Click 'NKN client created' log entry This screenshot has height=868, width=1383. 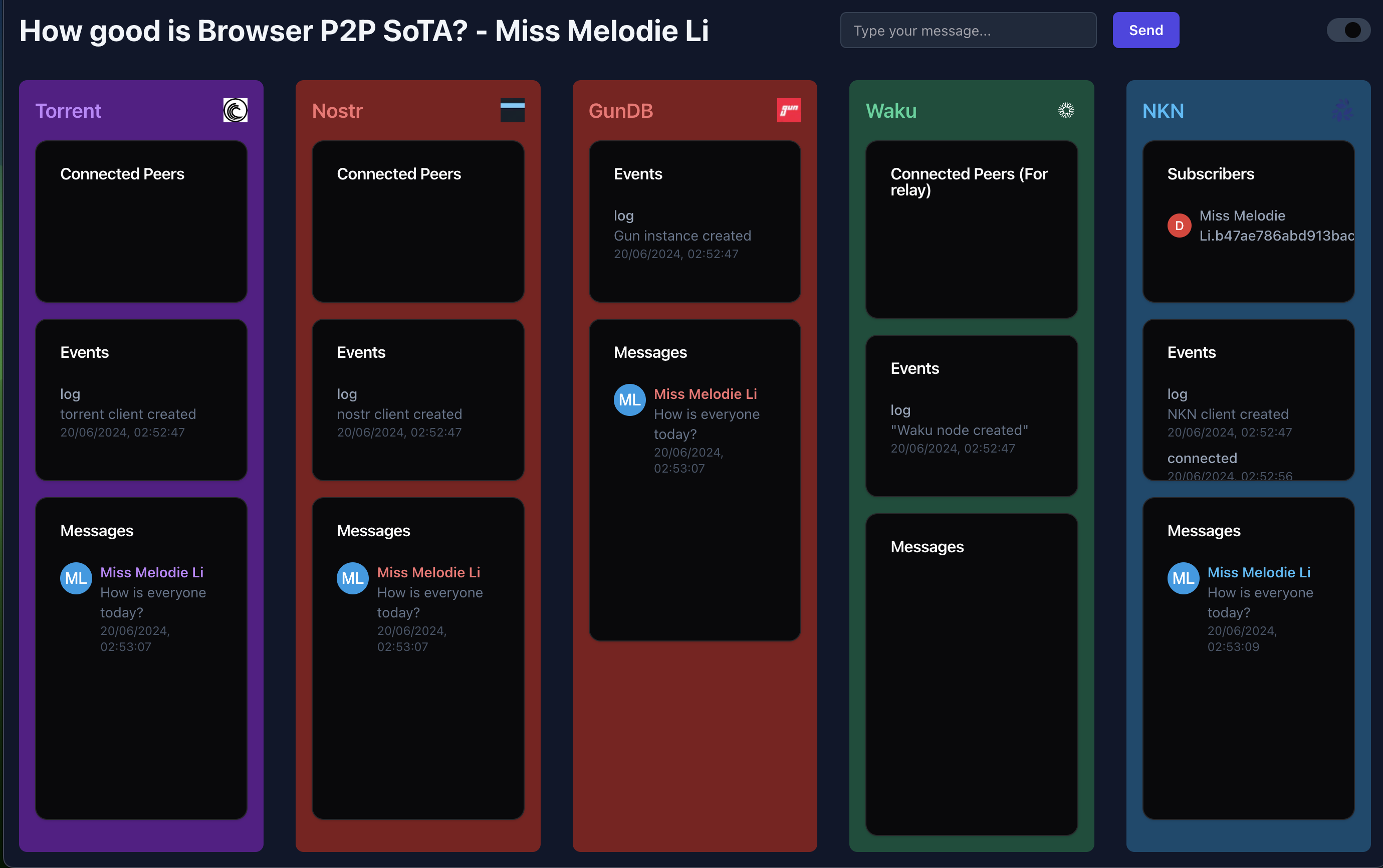click(x=1228, y=414)
